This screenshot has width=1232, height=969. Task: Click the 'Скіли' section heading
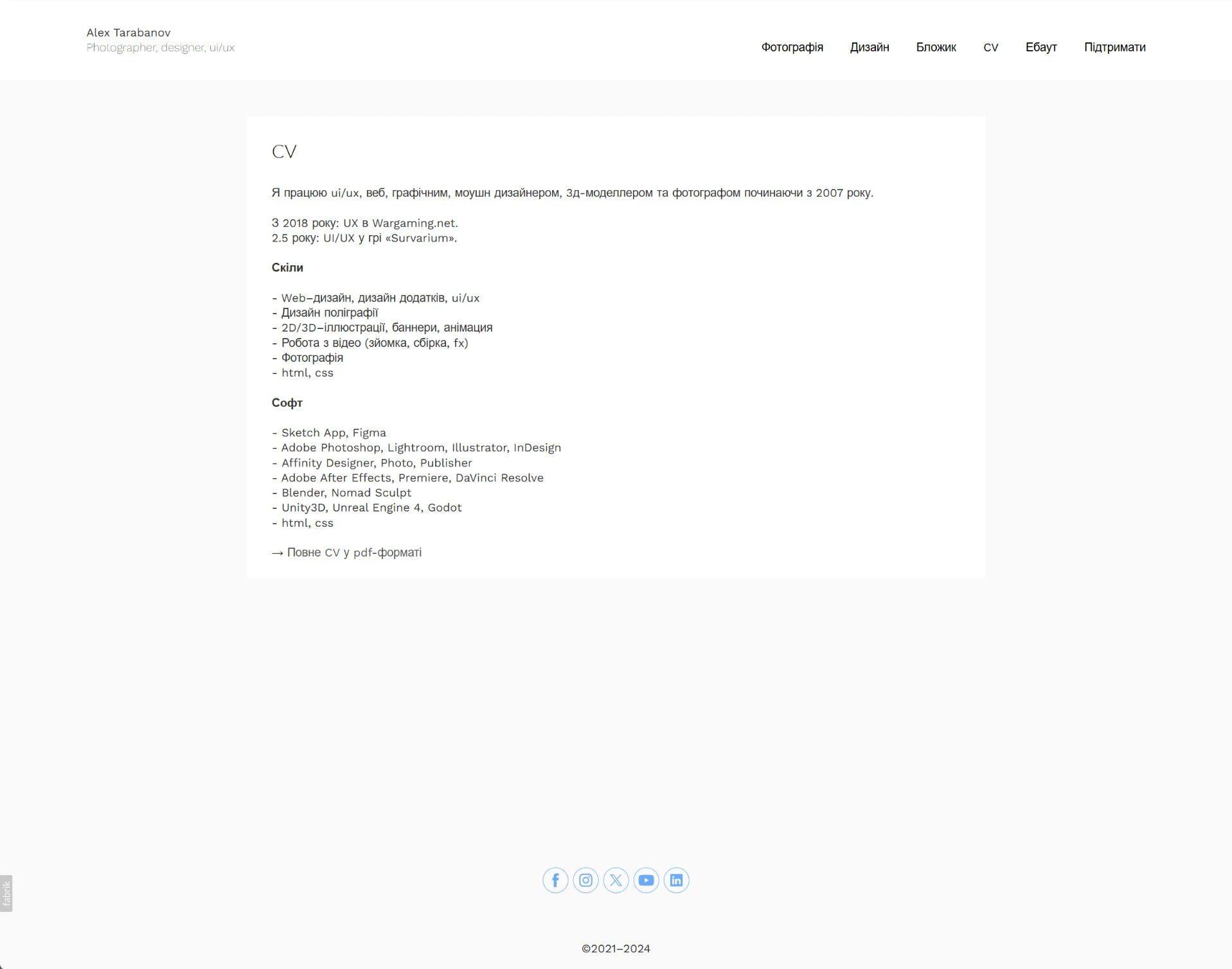click(x=287, y=267)
